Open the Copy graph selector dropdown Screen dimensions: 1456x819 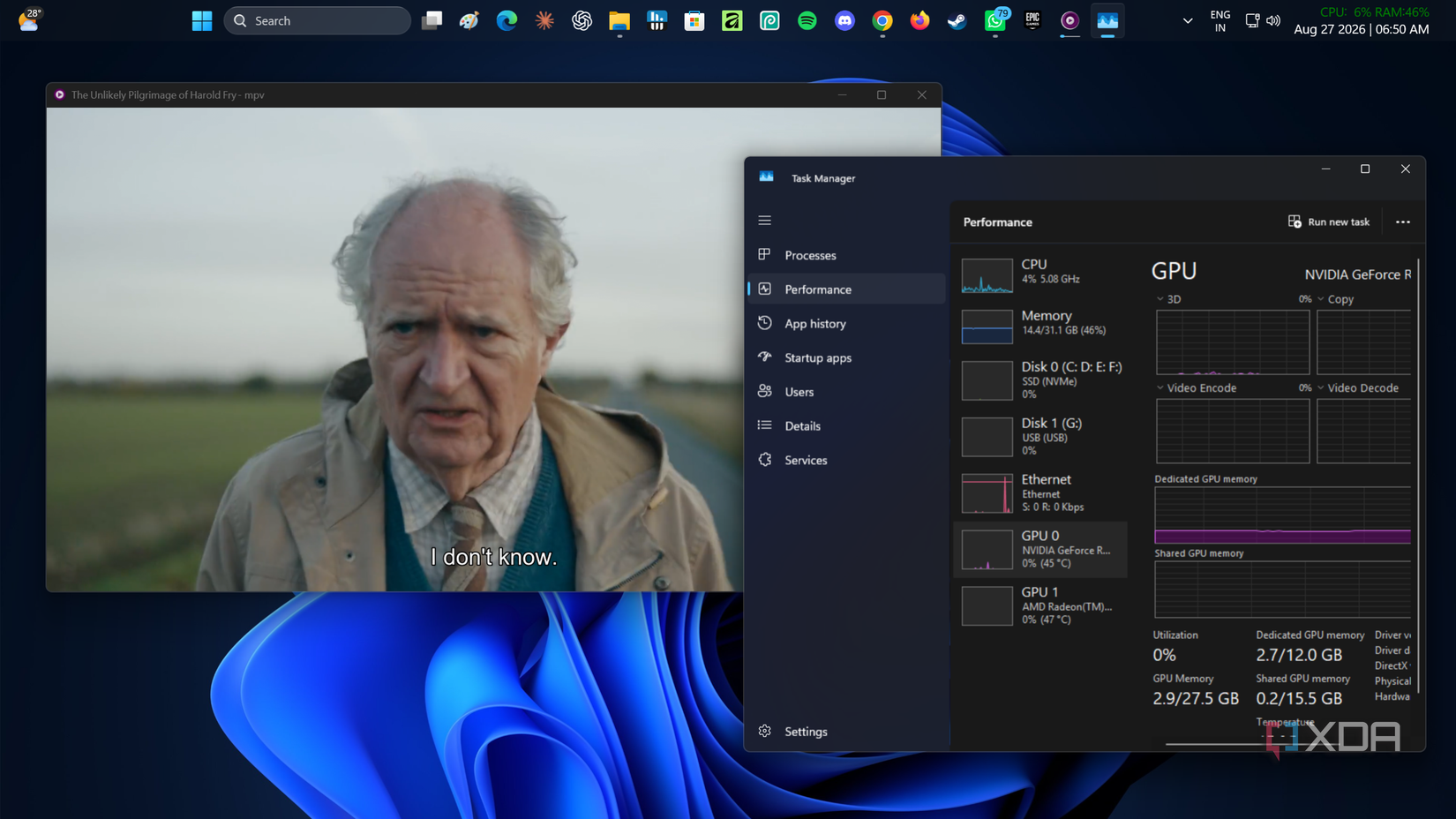(x=1321, y=299)
